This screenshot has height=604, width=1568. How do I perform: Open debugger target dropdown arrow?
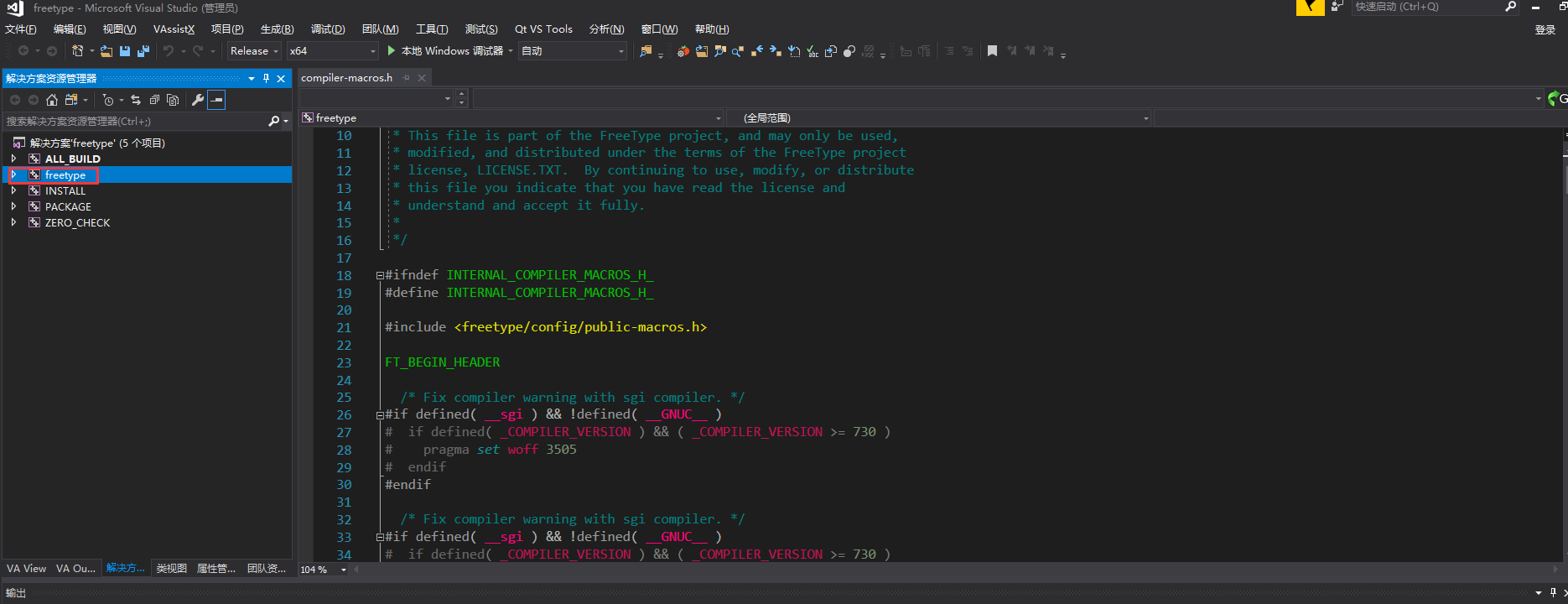(511, 51)
